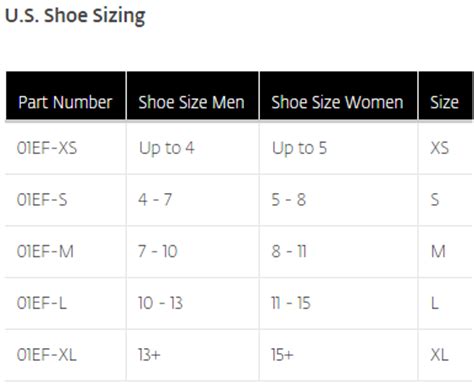474x384 pixels.
Task: Select the Shoe Size Men column header
Action: (193, 96)
